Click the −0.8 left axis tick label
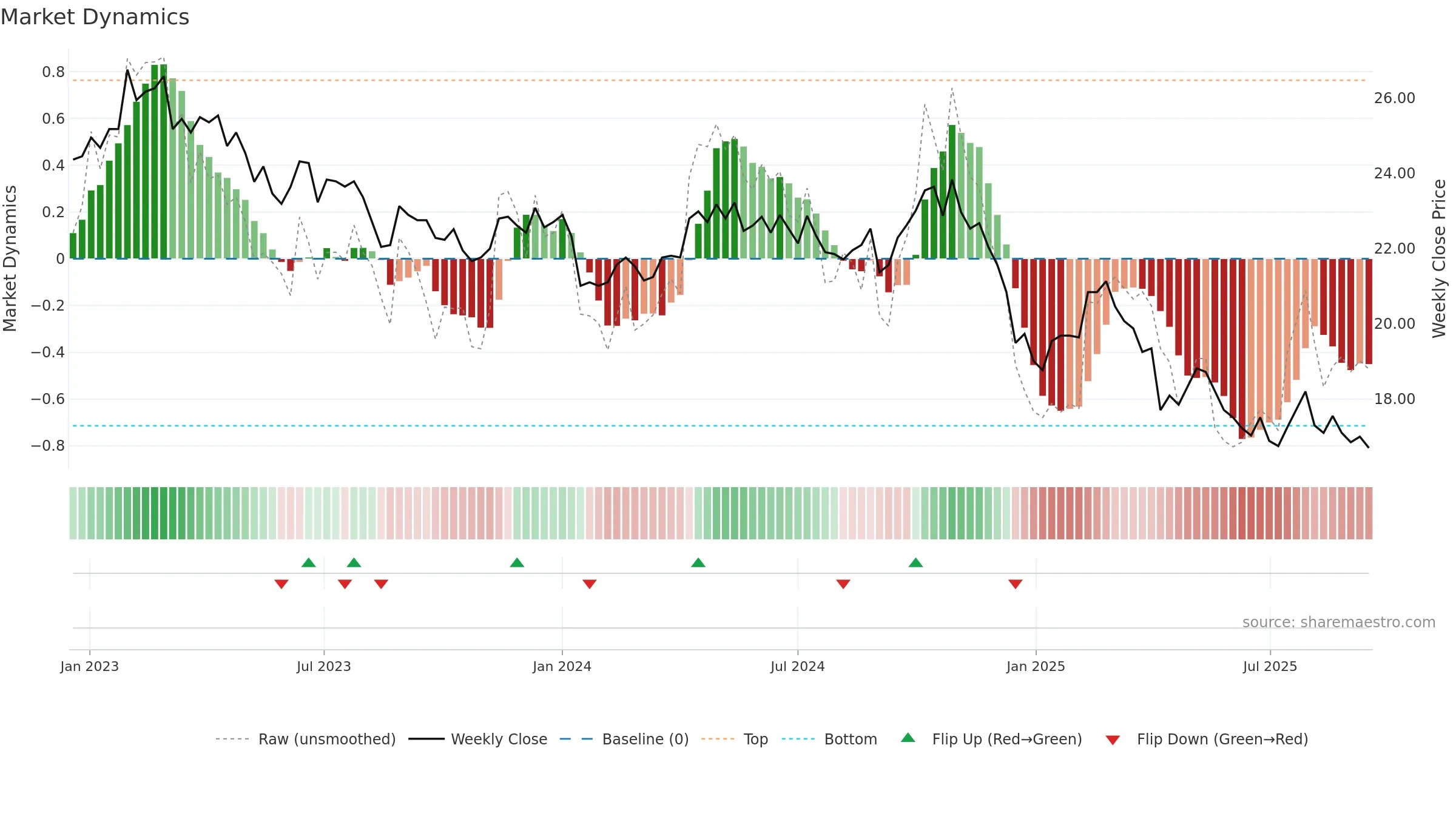 click(48, 446)
